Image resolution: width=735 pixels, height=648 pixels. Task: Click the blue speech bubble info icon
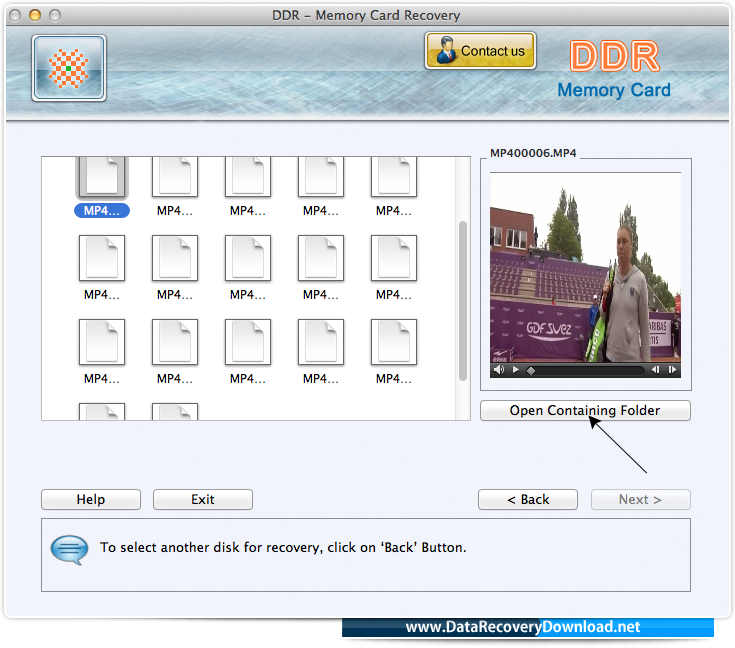pyautogui.click(x=69, y=550)
